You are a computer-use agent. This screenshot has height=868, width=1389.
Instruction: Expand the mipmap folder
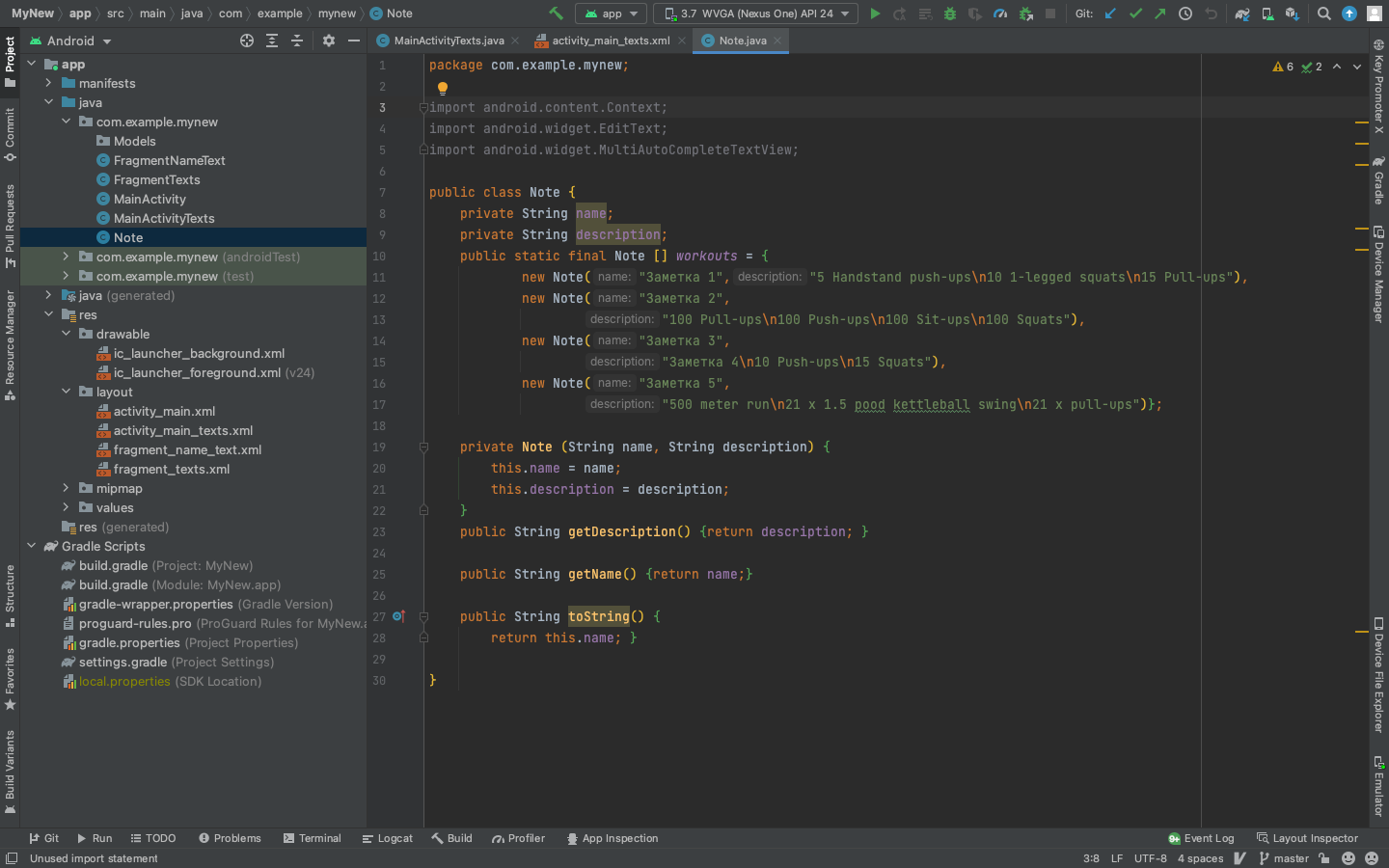tap(66, 488)
